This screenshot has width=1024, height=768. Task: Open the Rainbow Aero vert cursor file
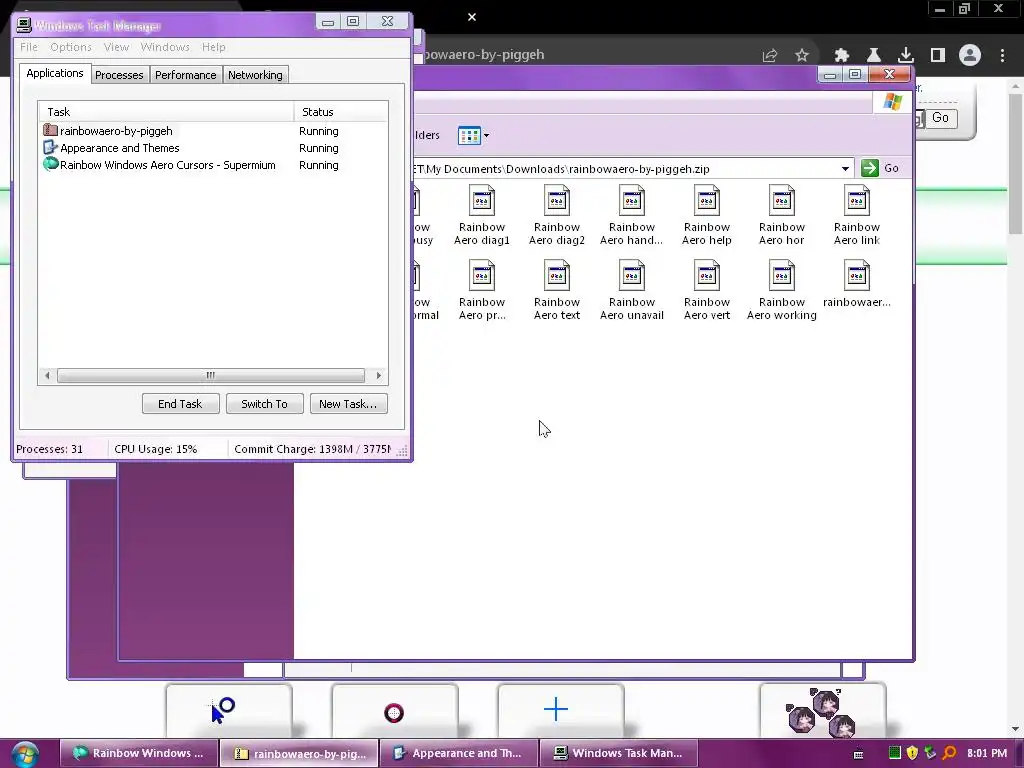point(707,291)
